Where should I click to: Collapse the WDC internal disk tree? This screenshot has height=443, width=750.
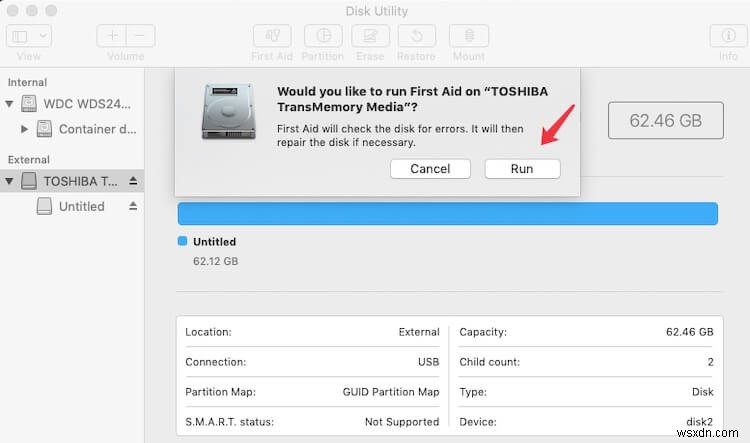tap(10, 104)
